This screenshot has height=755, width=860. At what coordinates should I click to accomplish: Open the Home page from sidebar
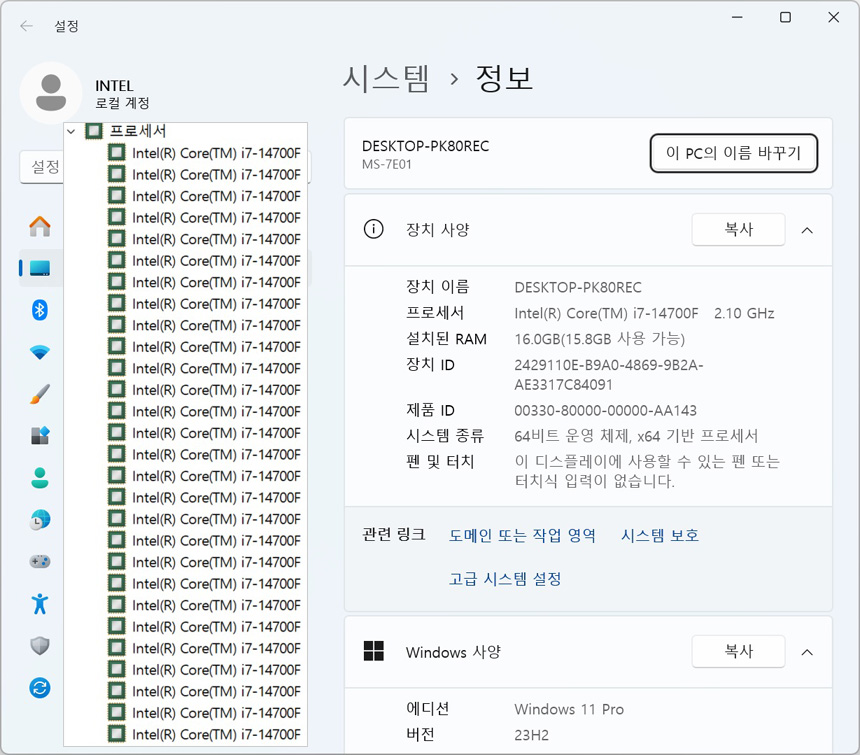(40, 227)
